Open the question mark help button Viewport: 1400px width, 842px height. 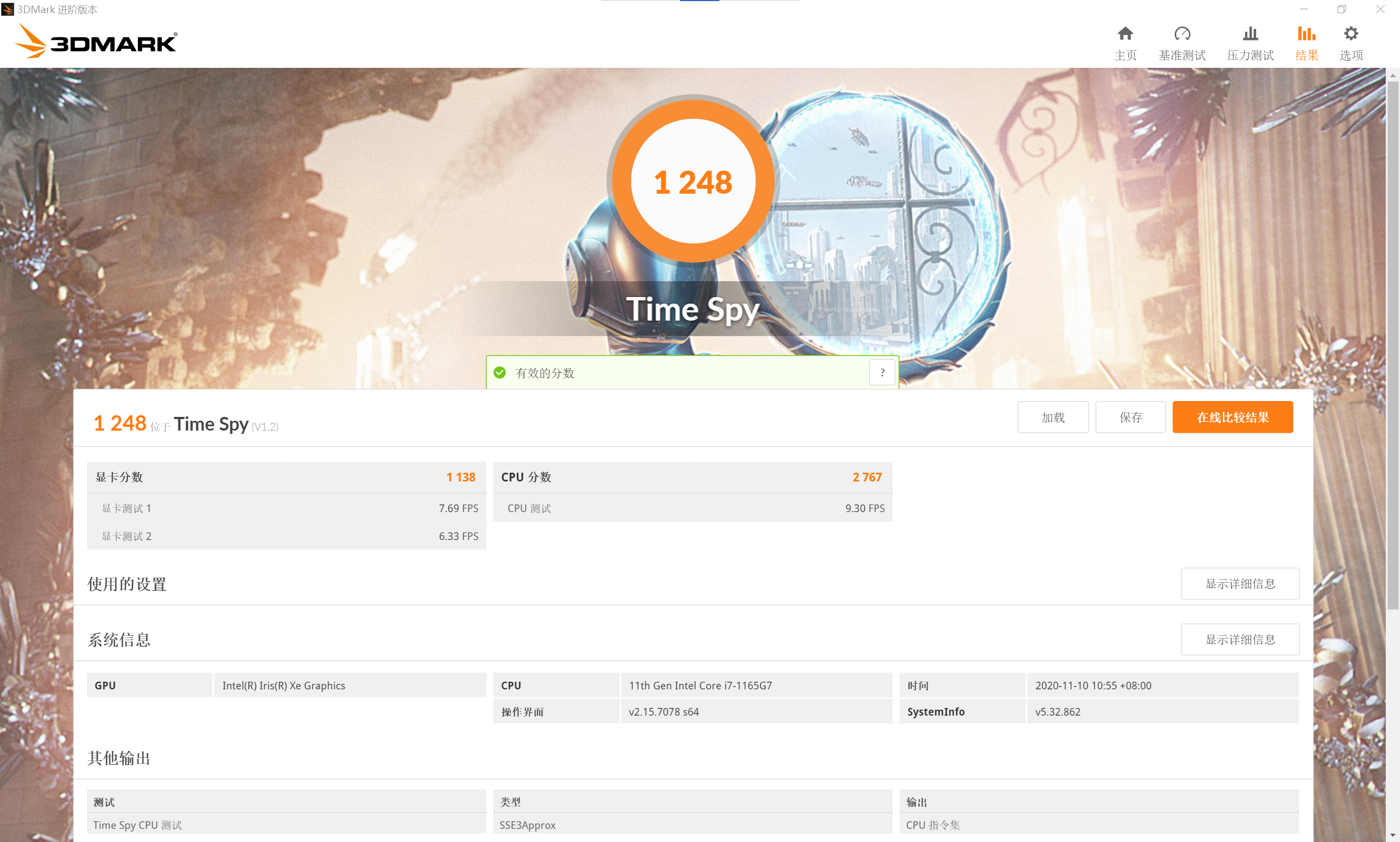[x=881, y=373]
